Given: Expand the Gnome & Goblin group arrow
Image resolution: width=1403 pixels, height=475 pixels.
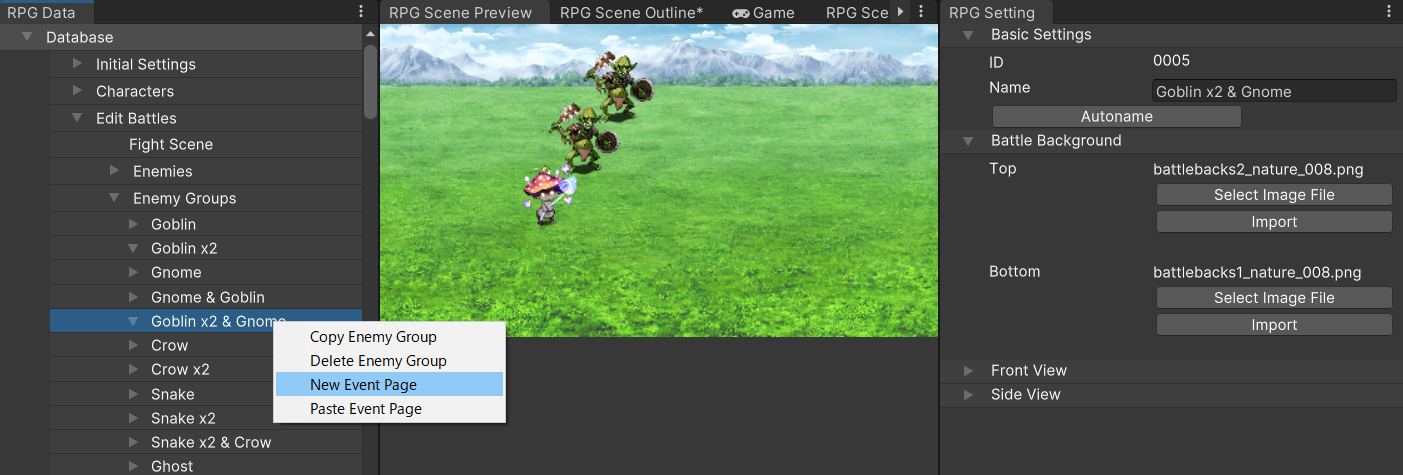Looking at the screenshot, I should click(x=133, y=297).
